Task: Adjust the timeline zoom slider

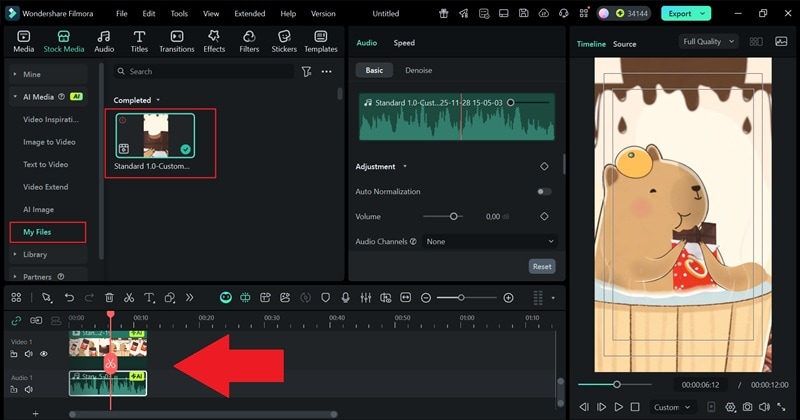Action: click(x=461, y=298)
